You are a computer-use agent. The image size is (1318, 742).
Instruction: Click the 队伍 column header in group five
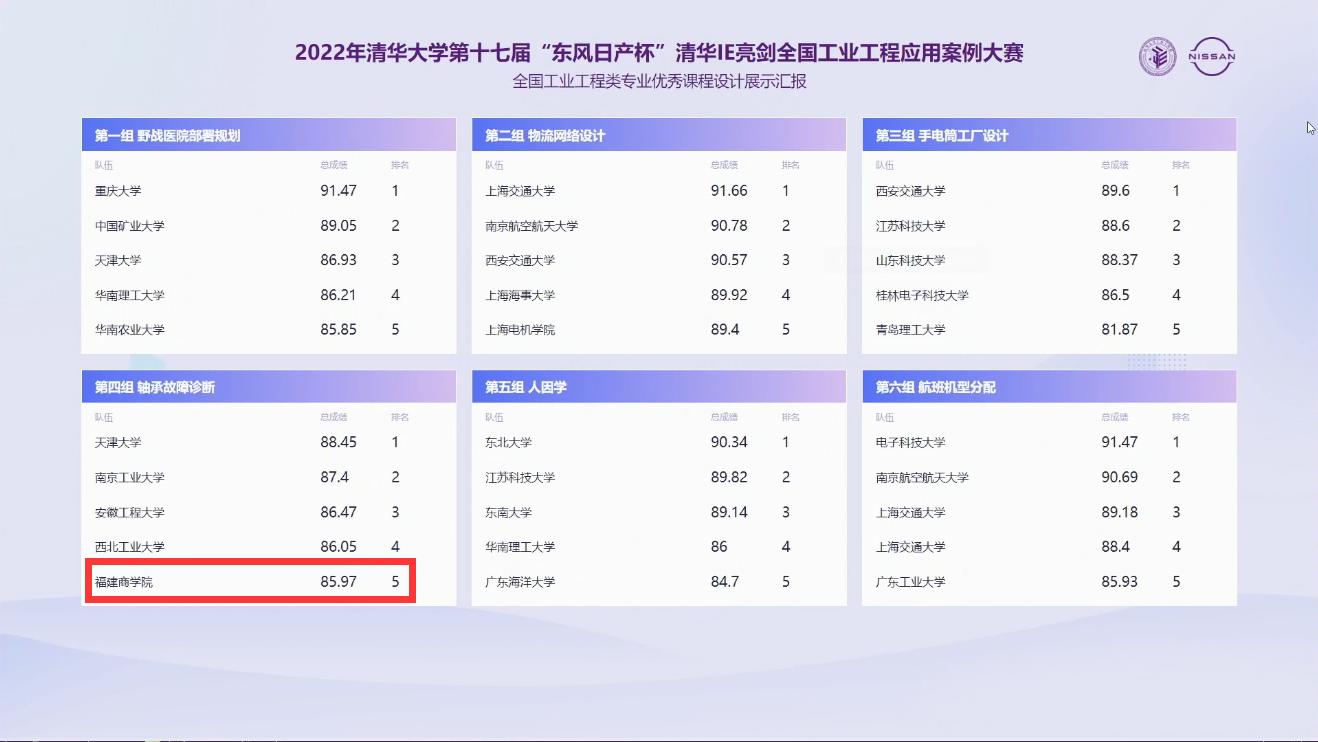pos(494,417)
